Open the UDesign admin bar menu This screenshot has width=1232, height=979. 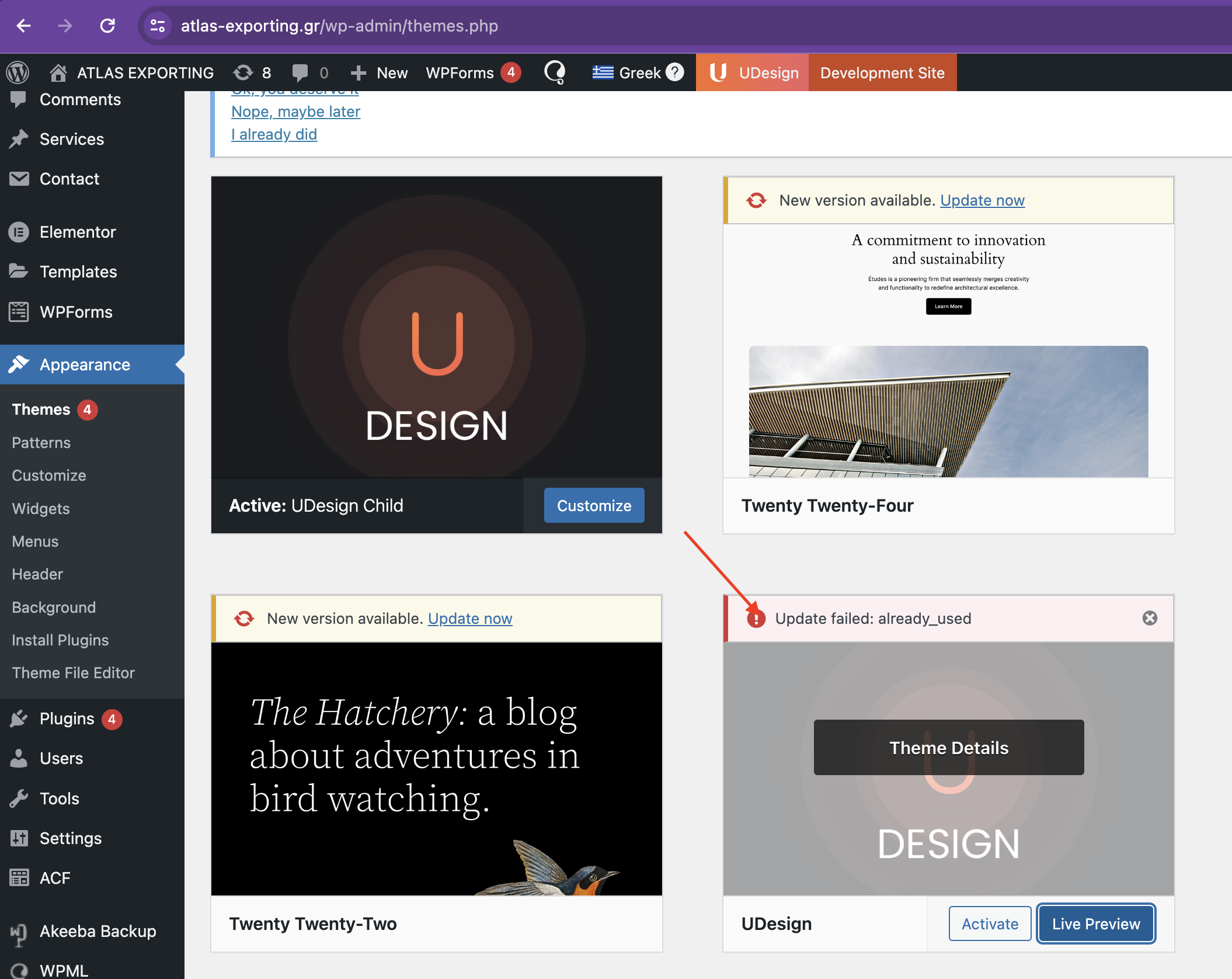coord(752,72)
